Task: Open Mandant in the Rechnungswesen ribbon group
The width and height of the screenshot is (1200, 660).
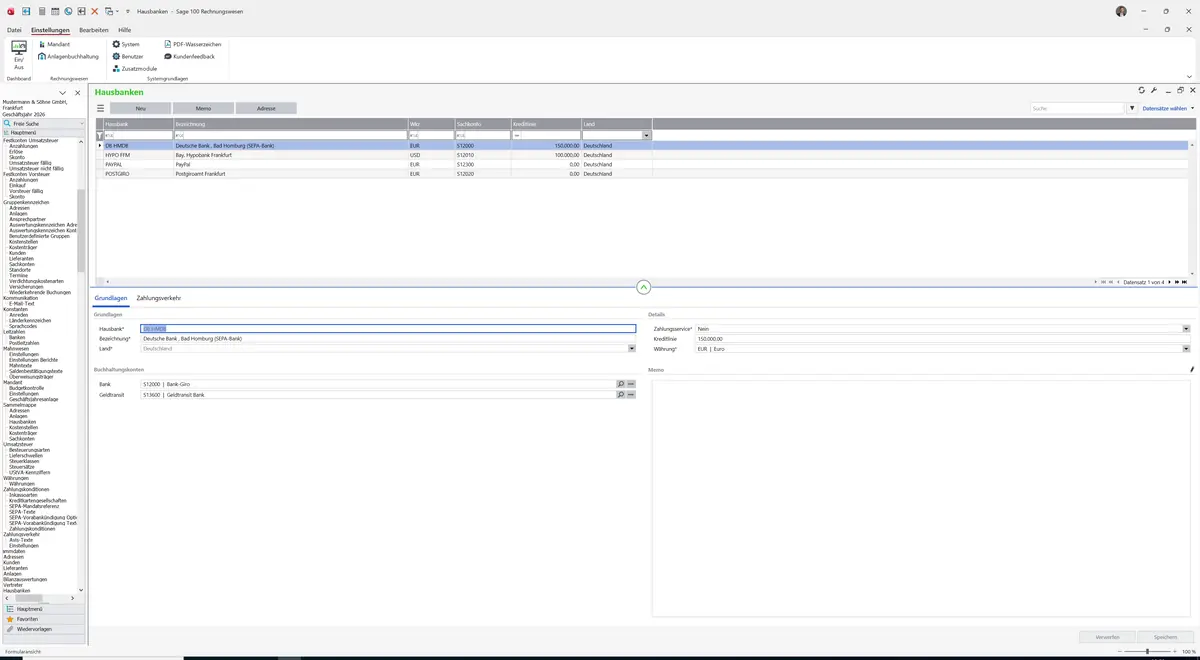Action: [55, 44]
